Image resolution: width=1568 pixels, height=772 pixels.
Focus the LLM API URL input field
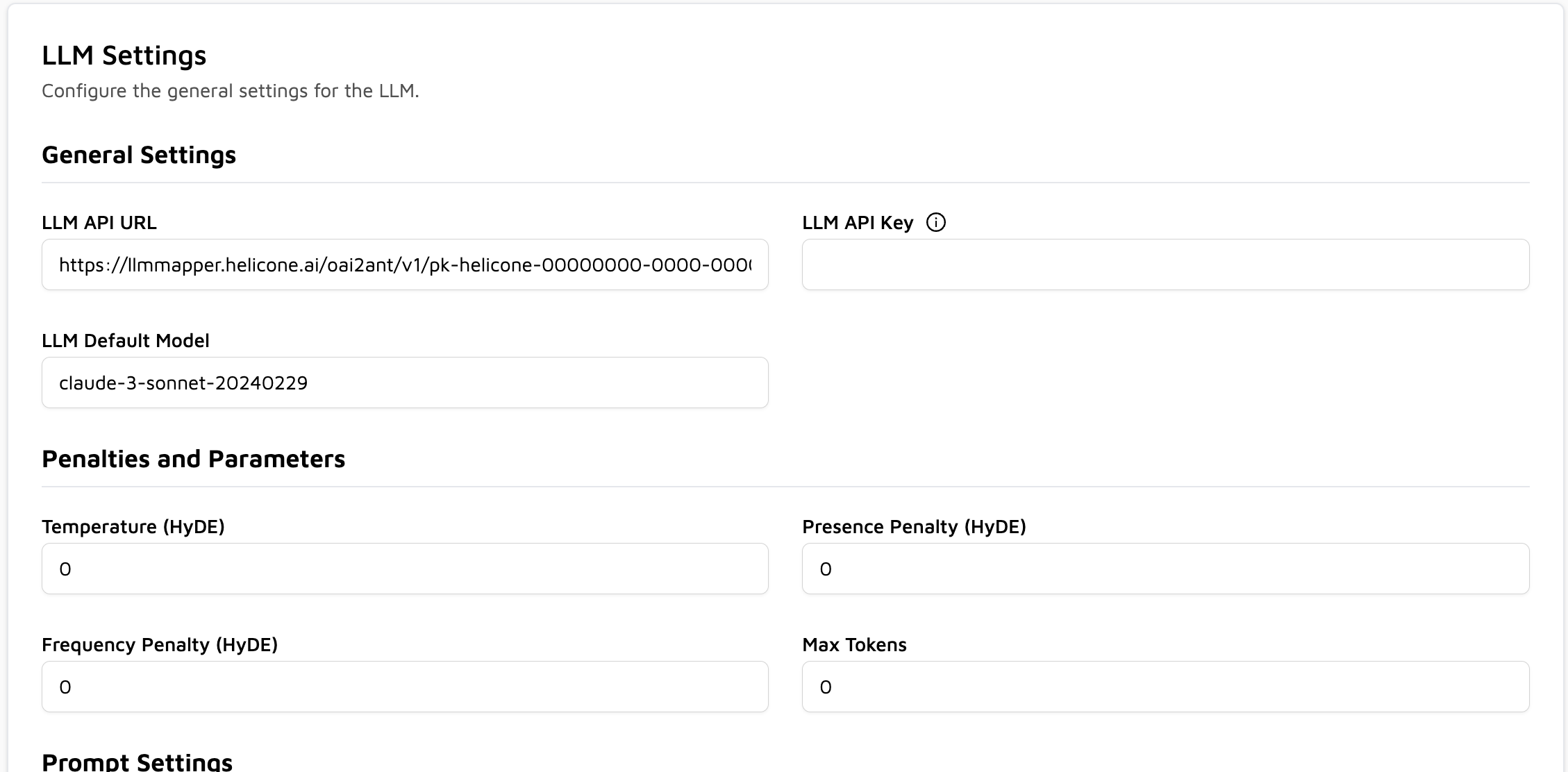tap(405, 265)
